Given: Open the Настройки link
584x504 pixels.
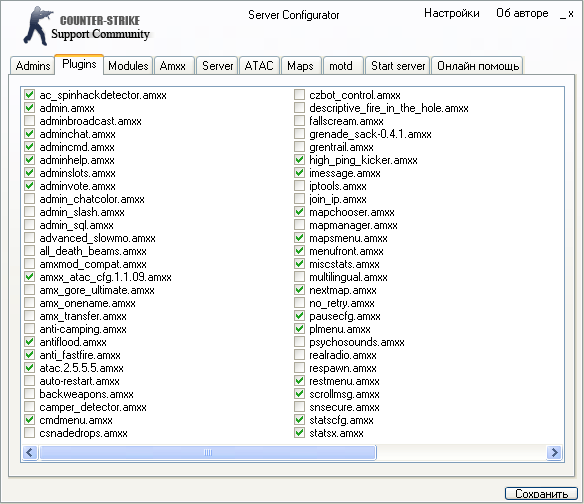Looking at the screenshot, I should point(451,13).
